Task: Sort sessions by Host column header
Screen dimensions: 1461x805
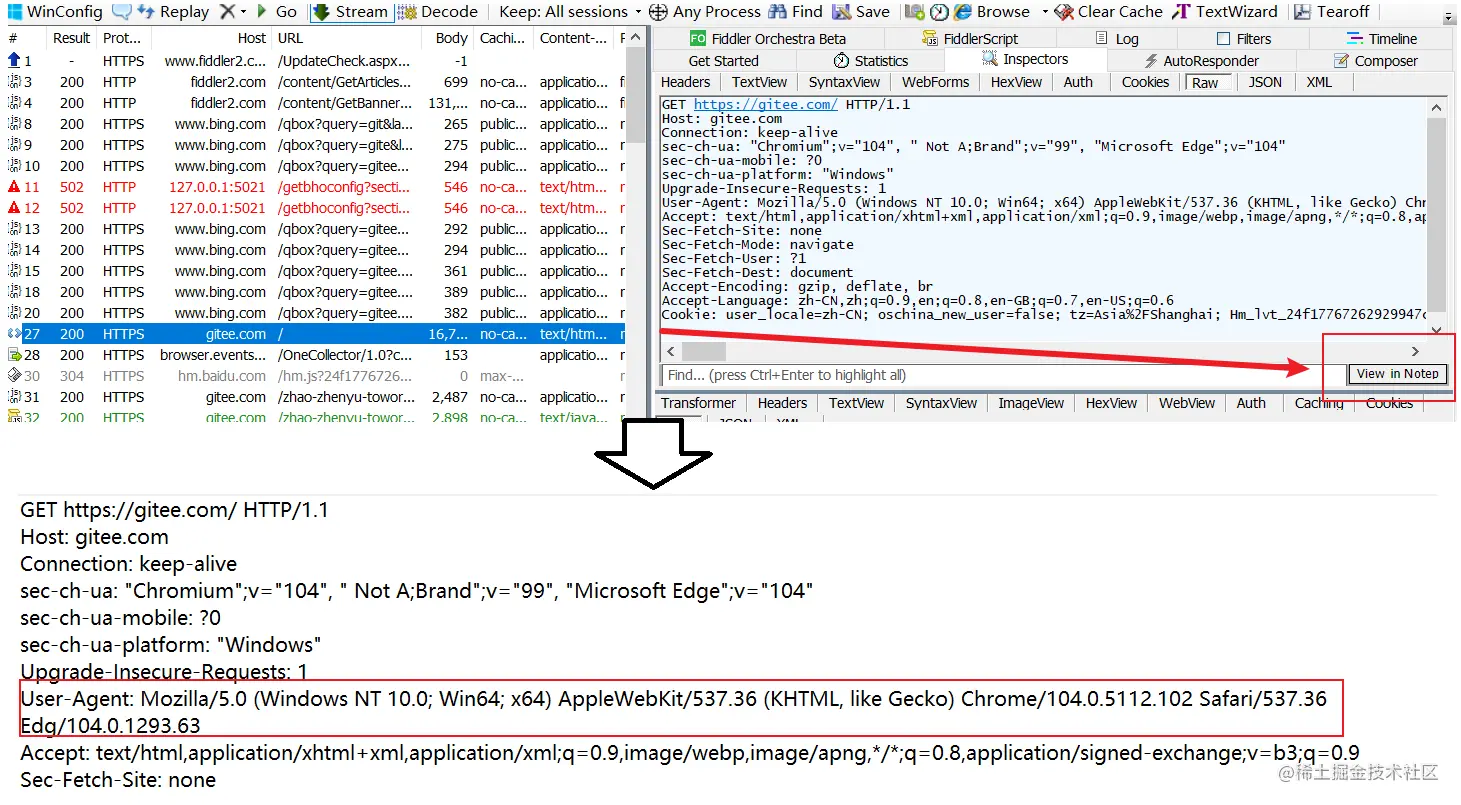Action: tap(212, 38)
